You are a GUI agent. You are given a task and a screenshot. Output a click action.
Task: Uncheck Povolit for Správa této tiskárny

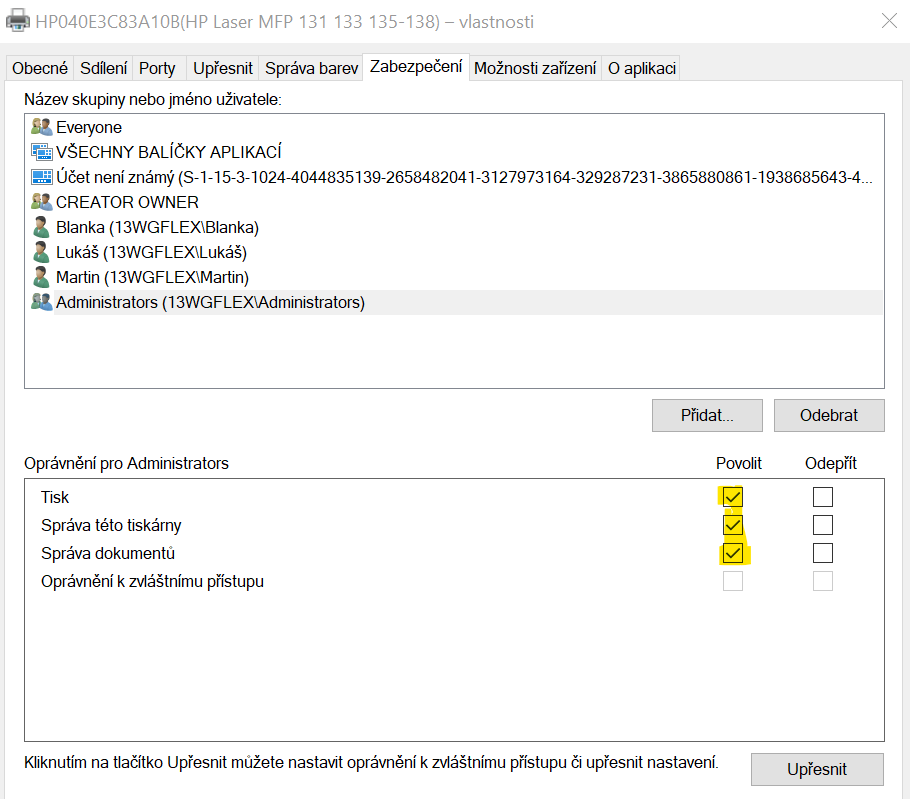coord(732,525)
